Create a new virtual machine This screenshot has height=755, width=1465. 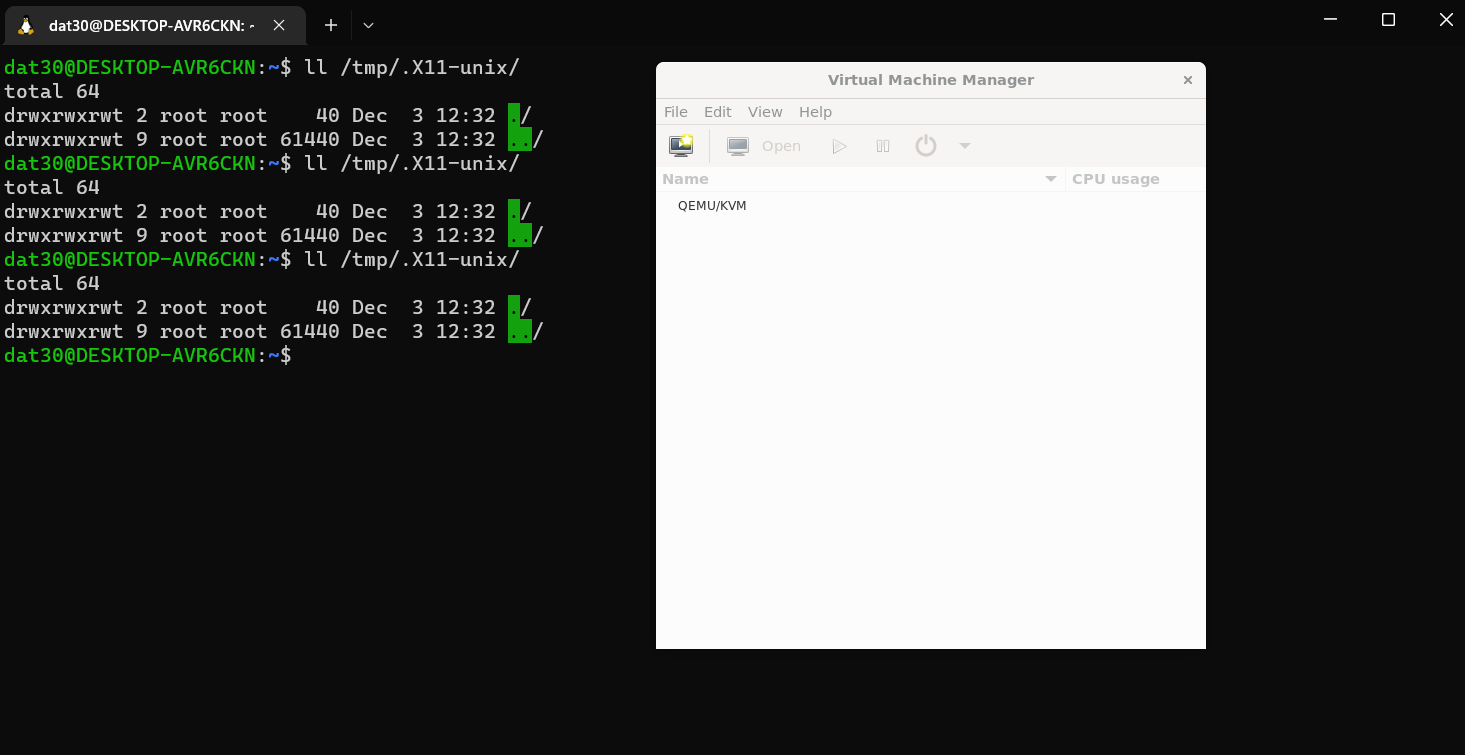click(681, 145)
